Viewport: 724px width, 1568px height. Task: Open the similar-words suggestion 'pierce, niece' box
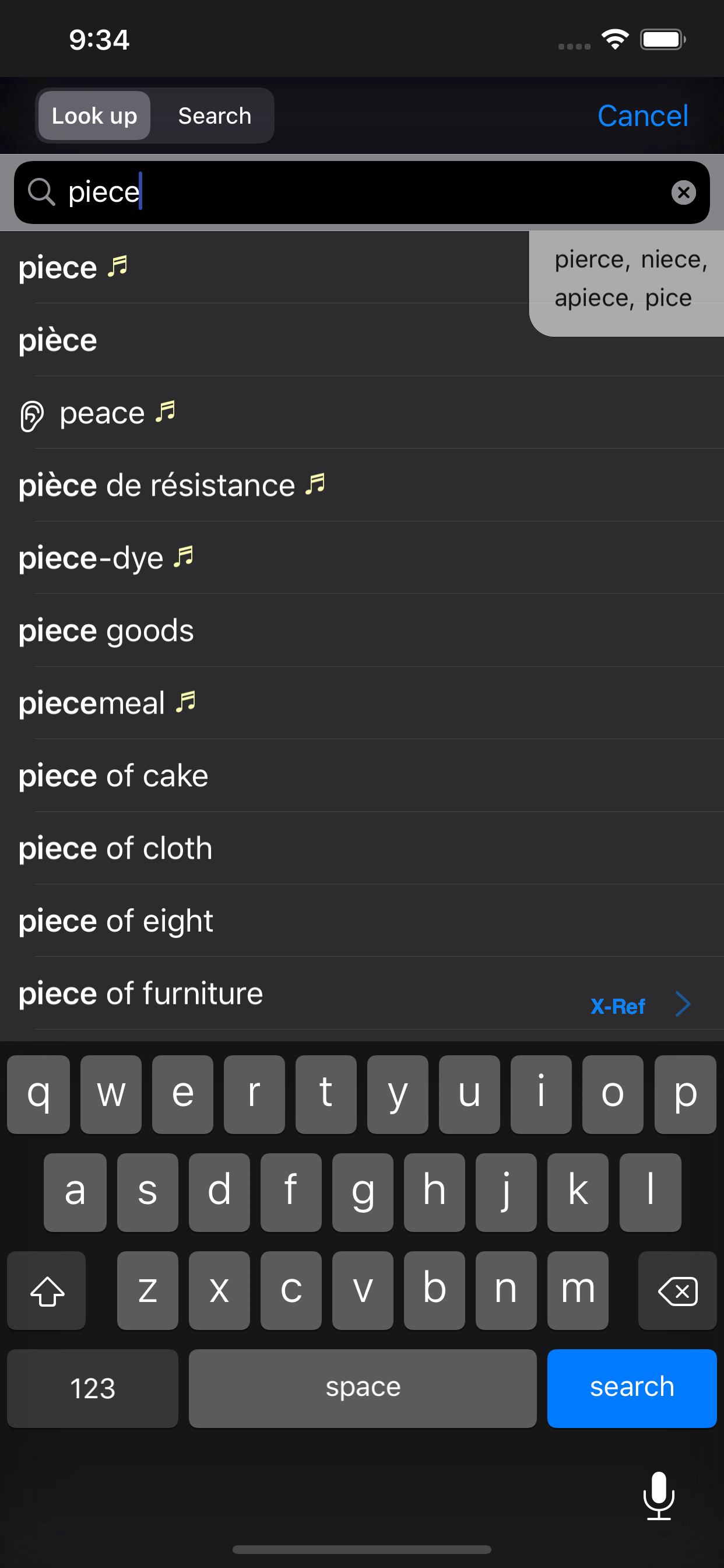(x=627, y=283)
